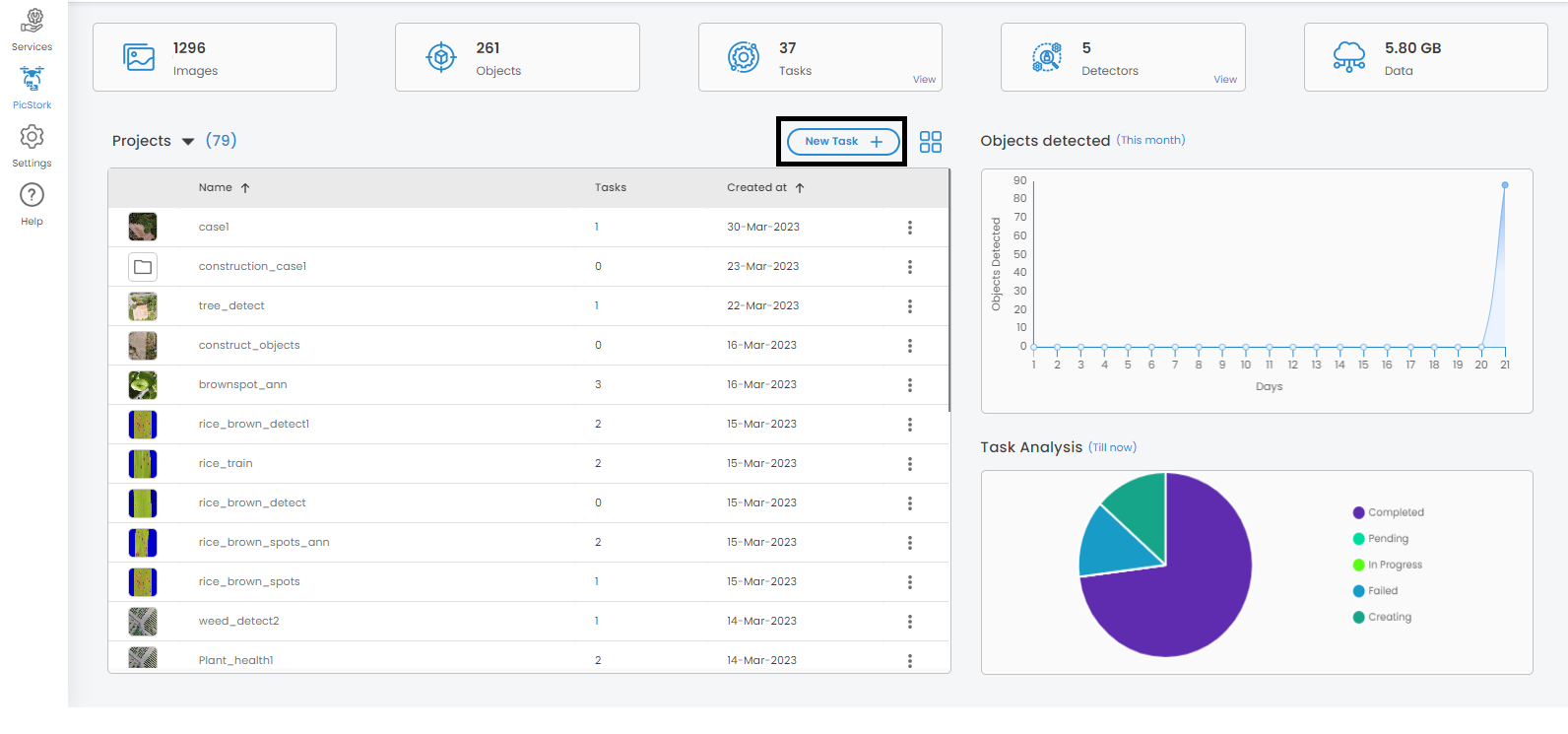Open the Help question mark icon
This screenshot has width=1568, height=734.
point(32,195)
